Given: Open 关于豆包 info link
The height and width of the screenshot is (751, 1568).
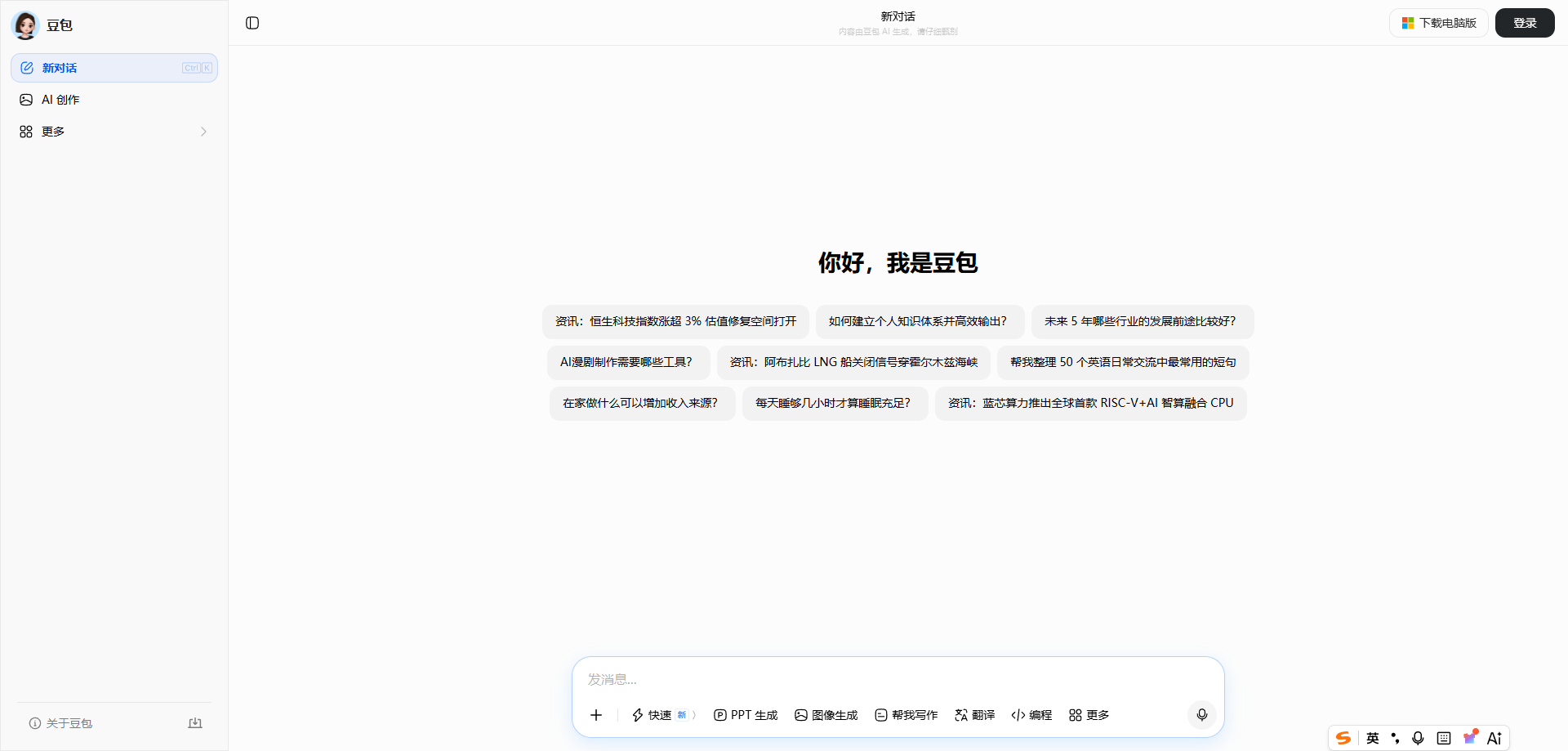Looking at the screenshot, I should point(60,723).
